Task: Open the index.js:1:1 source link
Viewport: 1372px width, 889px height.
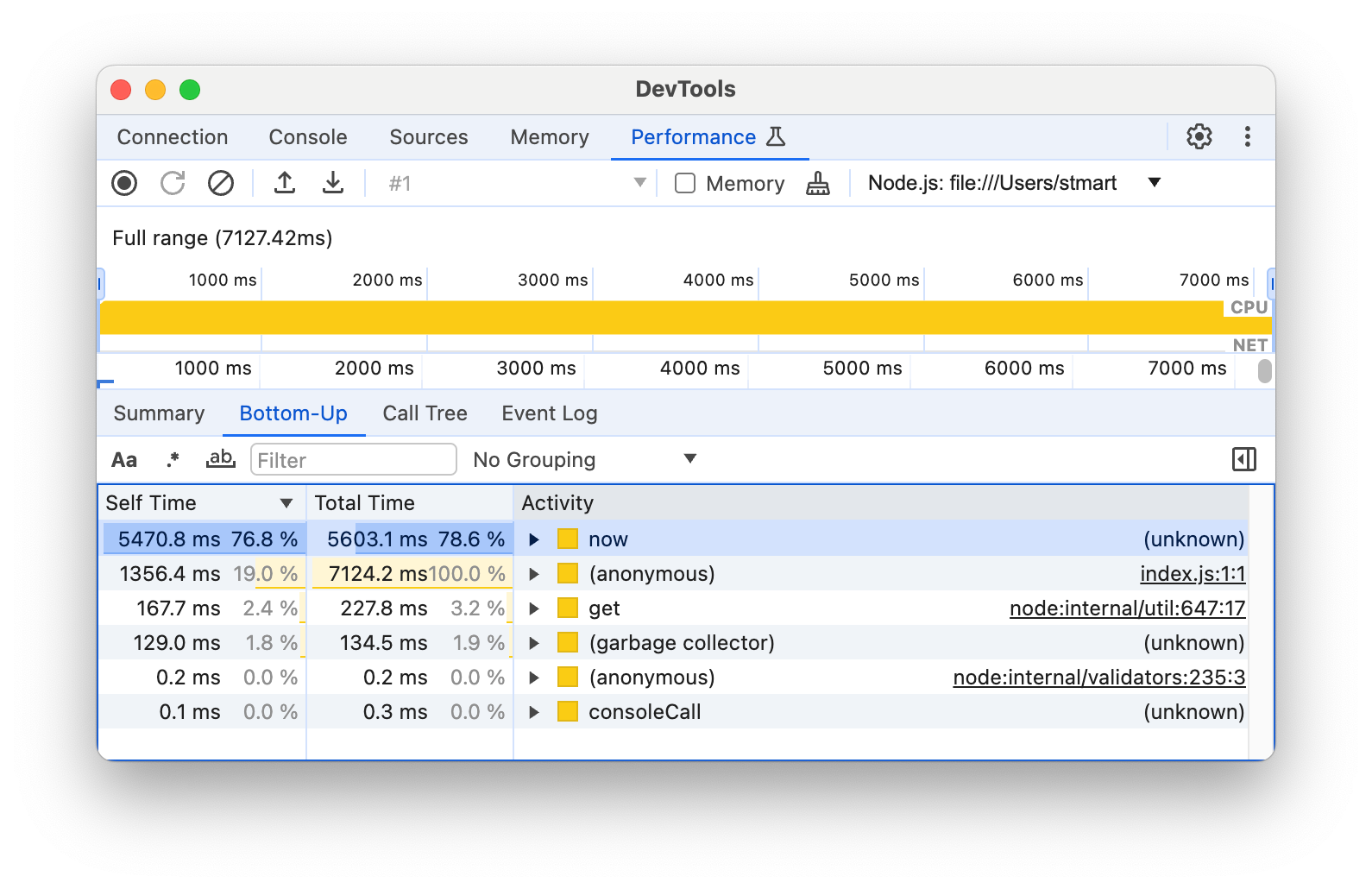Action: (x=1192, y=574)
